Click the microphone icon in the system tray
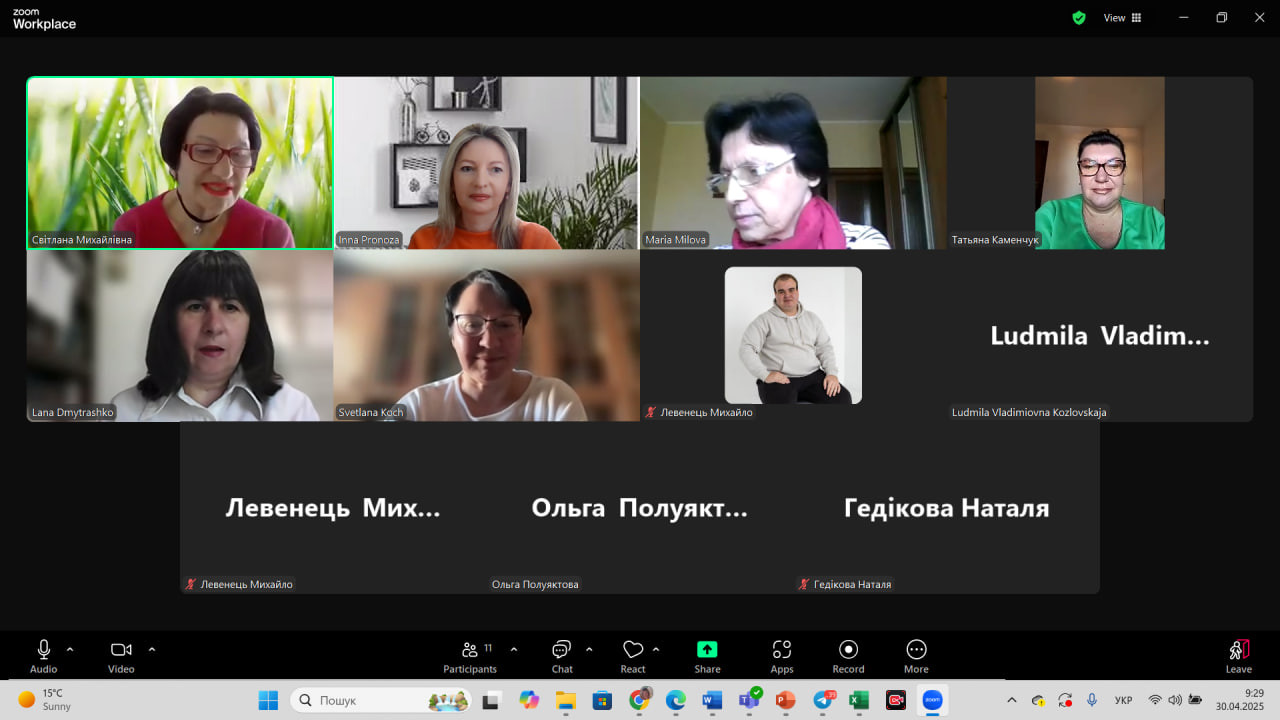1280x720 pixels. (1092, 700)
